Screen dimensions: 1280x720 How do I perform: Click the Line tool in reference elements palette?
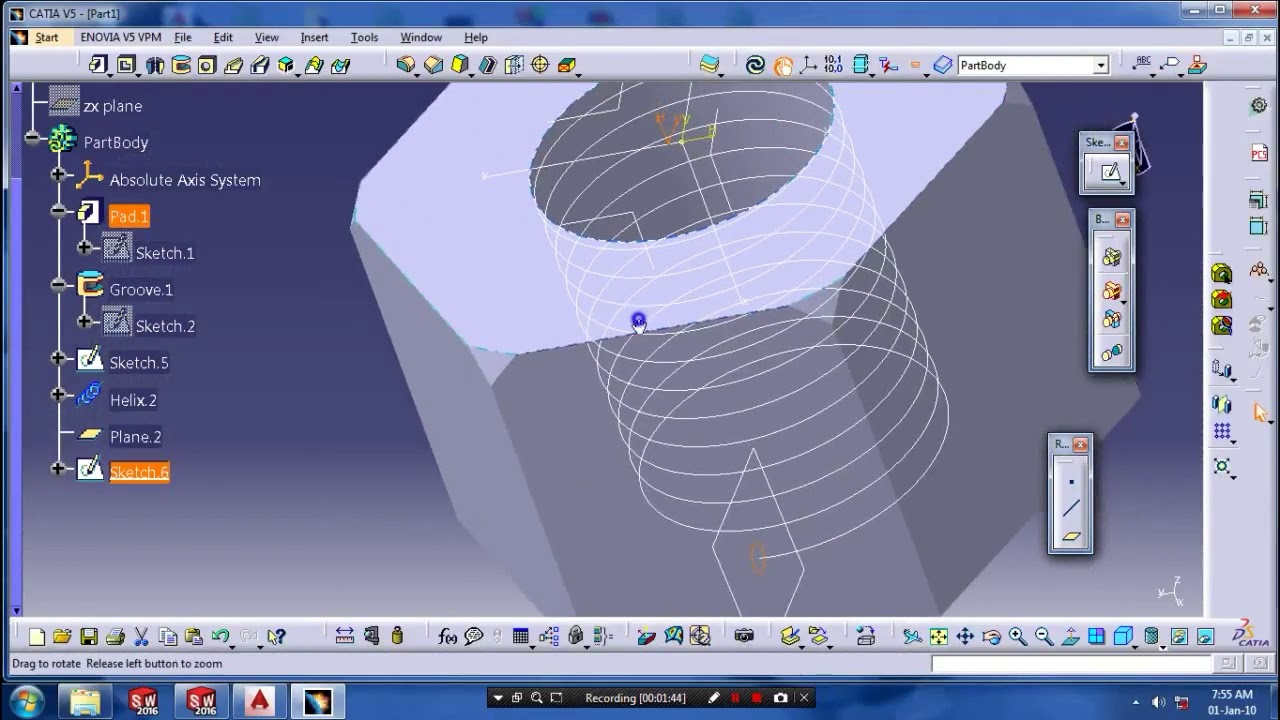coord(1071,509)
